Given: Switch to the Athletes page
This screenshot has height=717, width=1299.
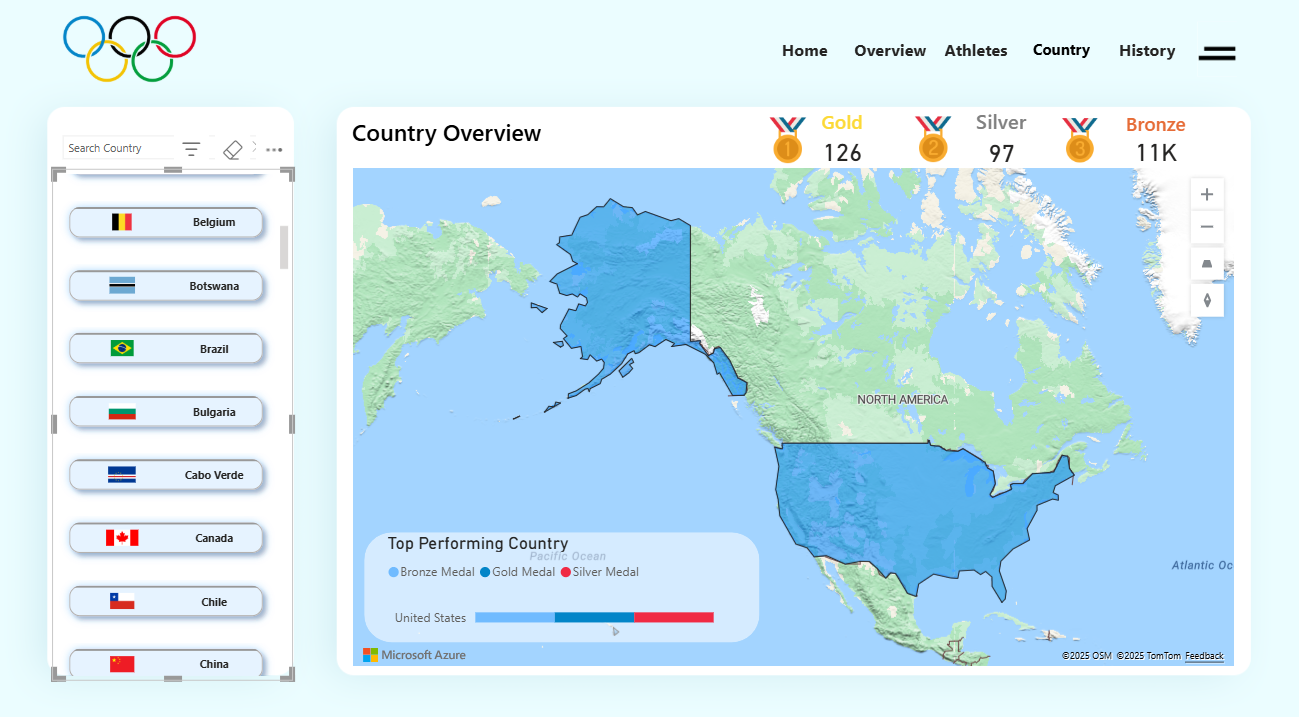Looking at the screenshot, I should click(975, 50).
